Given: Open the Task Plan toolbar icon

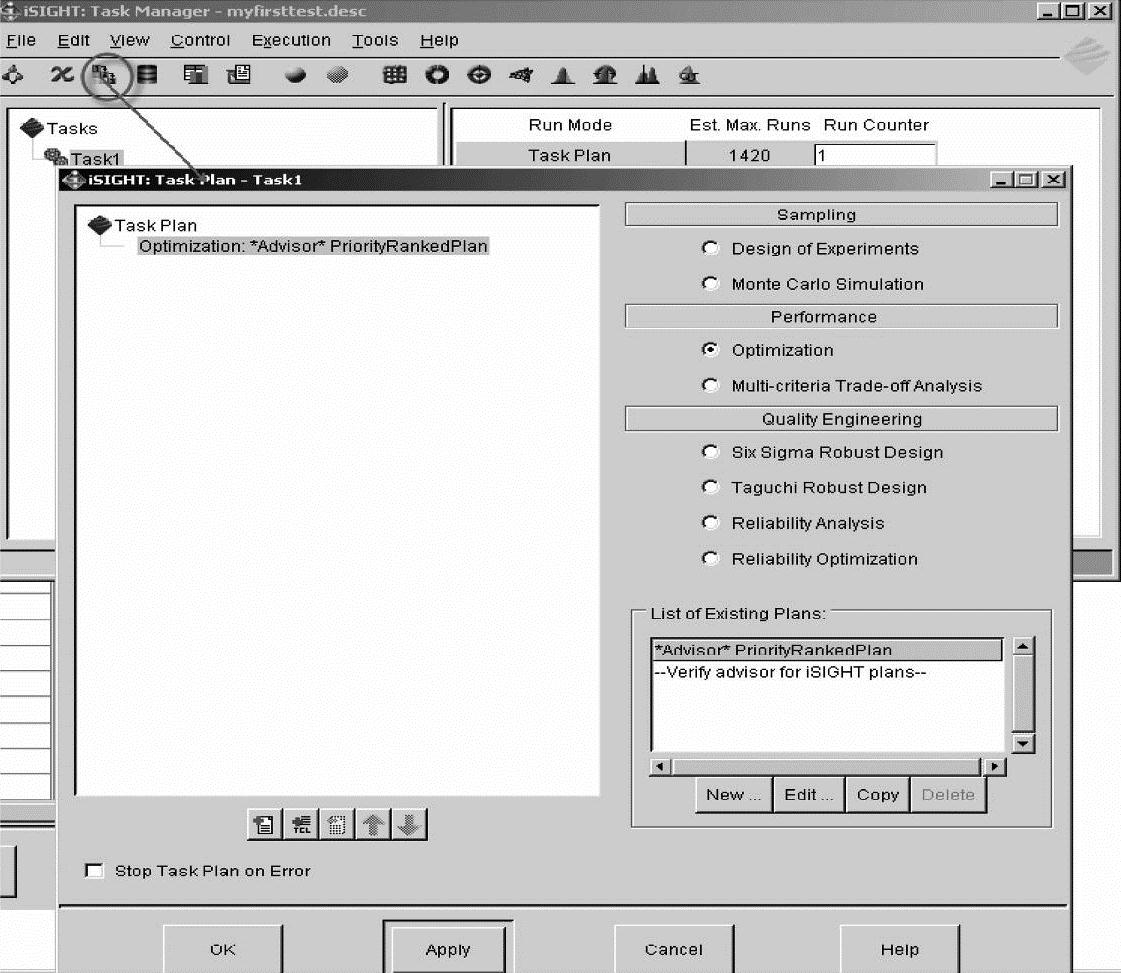Looking at the screenshot, I should tap(104, 74).
